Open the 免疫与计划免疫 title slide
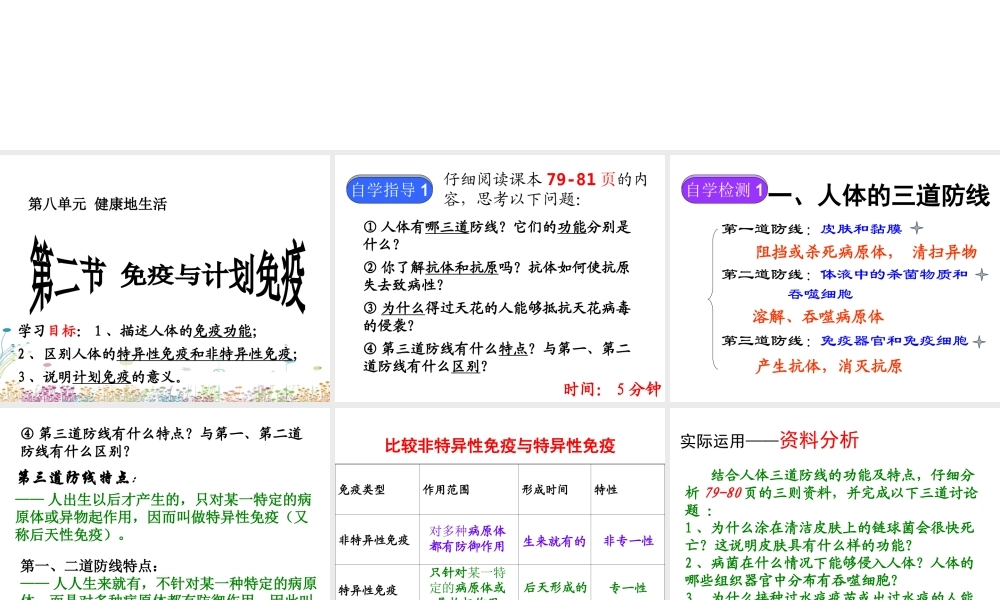Image resolution: width=1000 pixels, height=600 pixels. (165, 278)
